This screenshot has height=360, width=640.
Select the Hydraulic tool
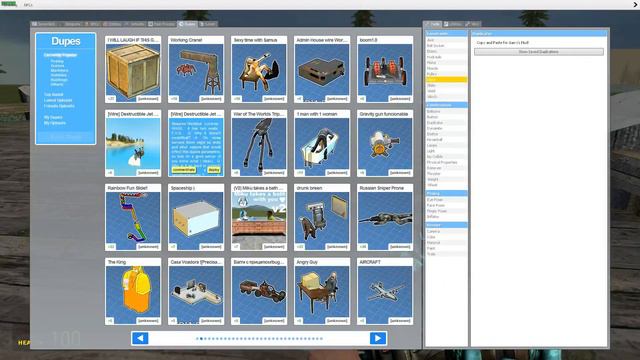pyautogui.click(x=446, y=57)
